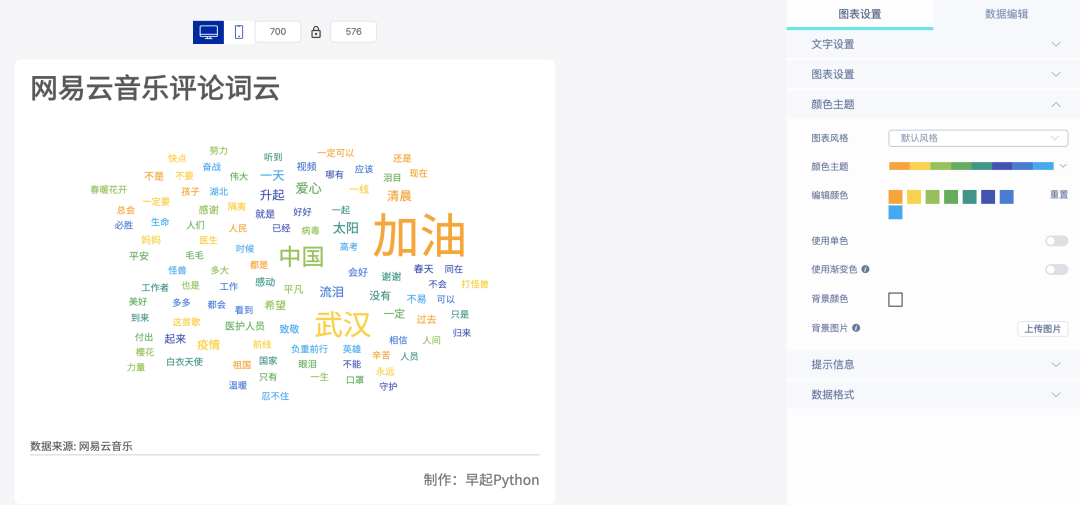Click the word 太阳 in the cloud
The width and height of the screenshot is (1080, 505).
pyautogui.click(x=346, y=228)
